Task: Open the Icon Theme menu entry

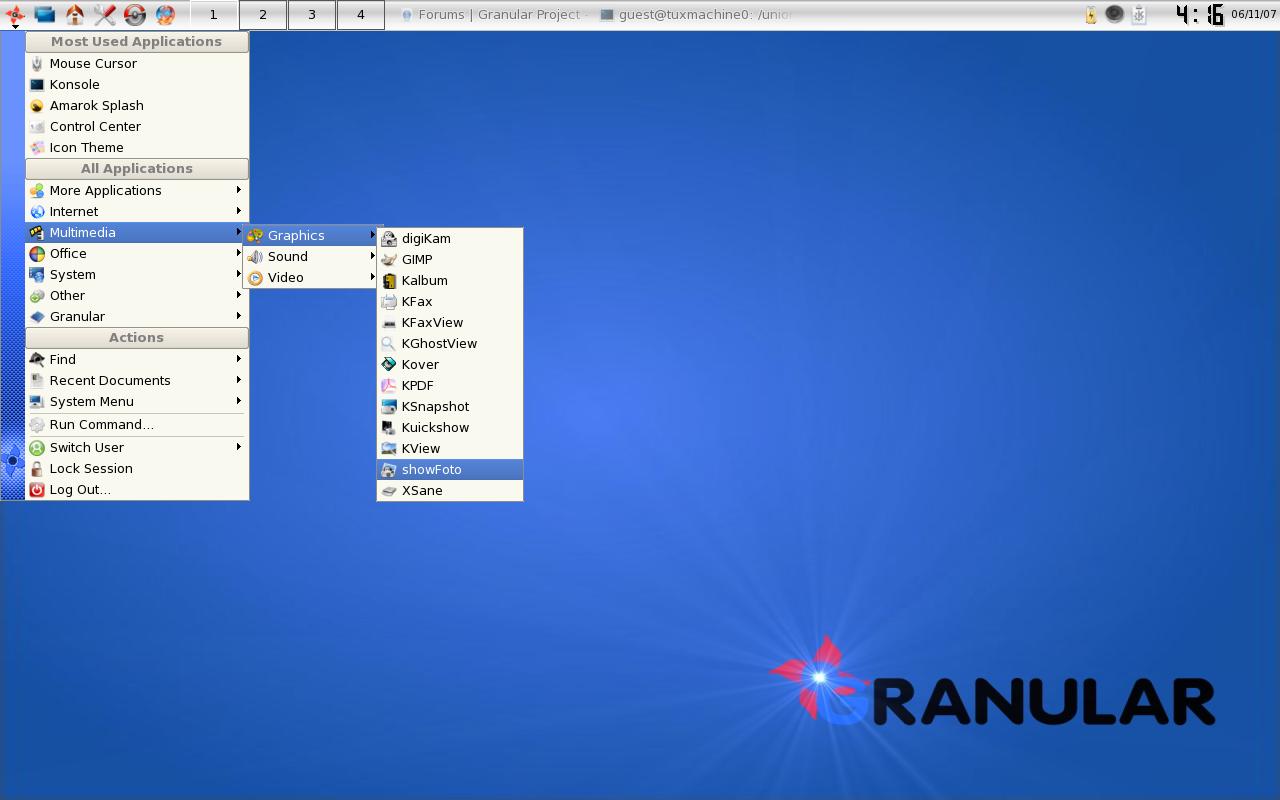Action: coord(137,147)
